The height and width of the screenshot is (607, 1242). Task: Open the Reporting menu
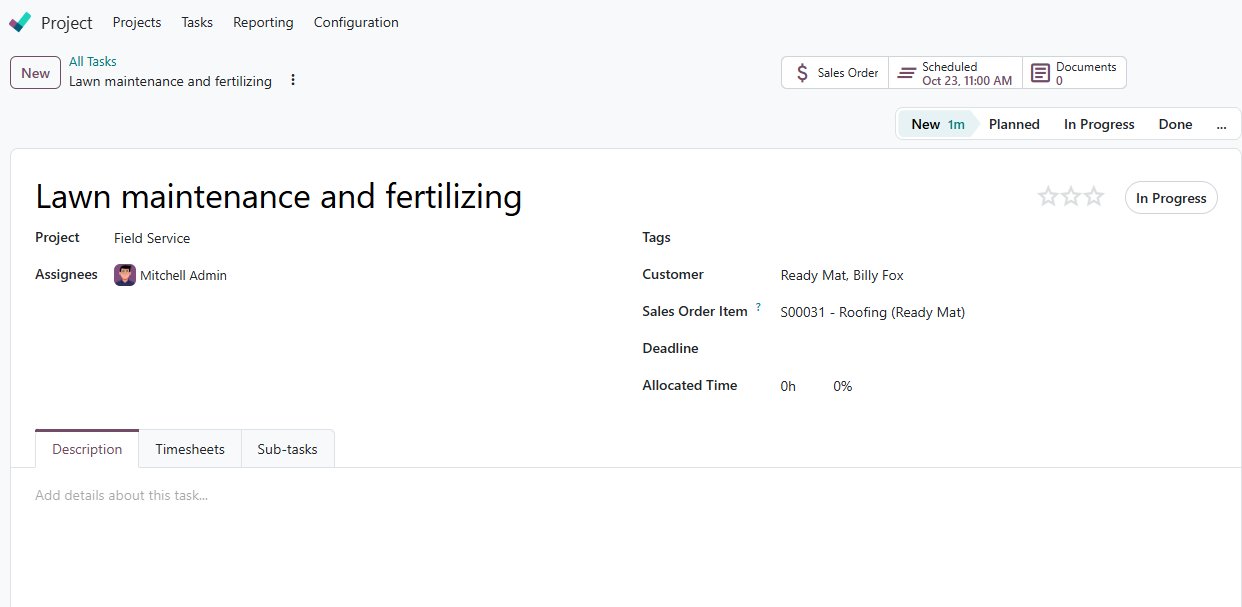coord(263,22)
